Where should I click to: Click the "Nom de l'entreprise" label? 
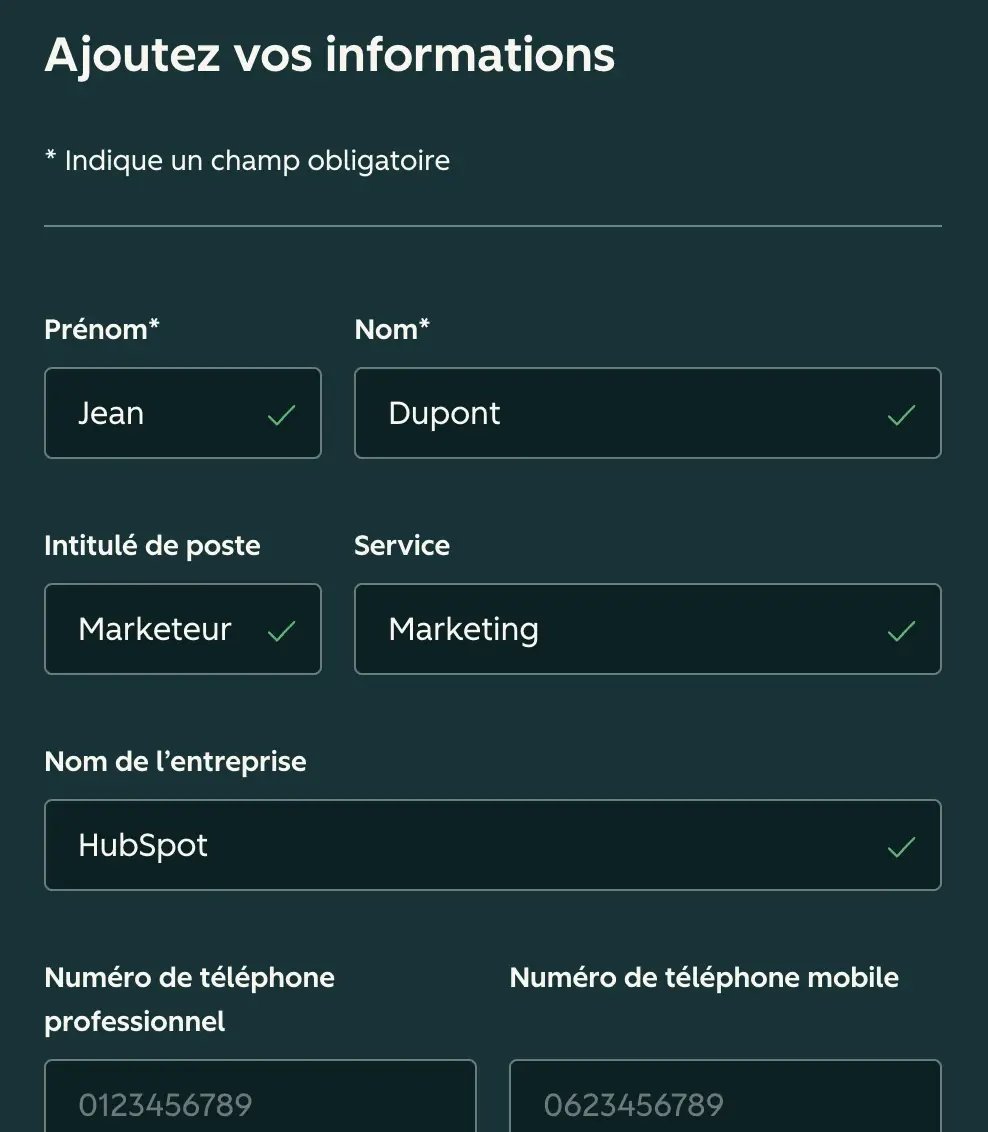click(175, 761)
